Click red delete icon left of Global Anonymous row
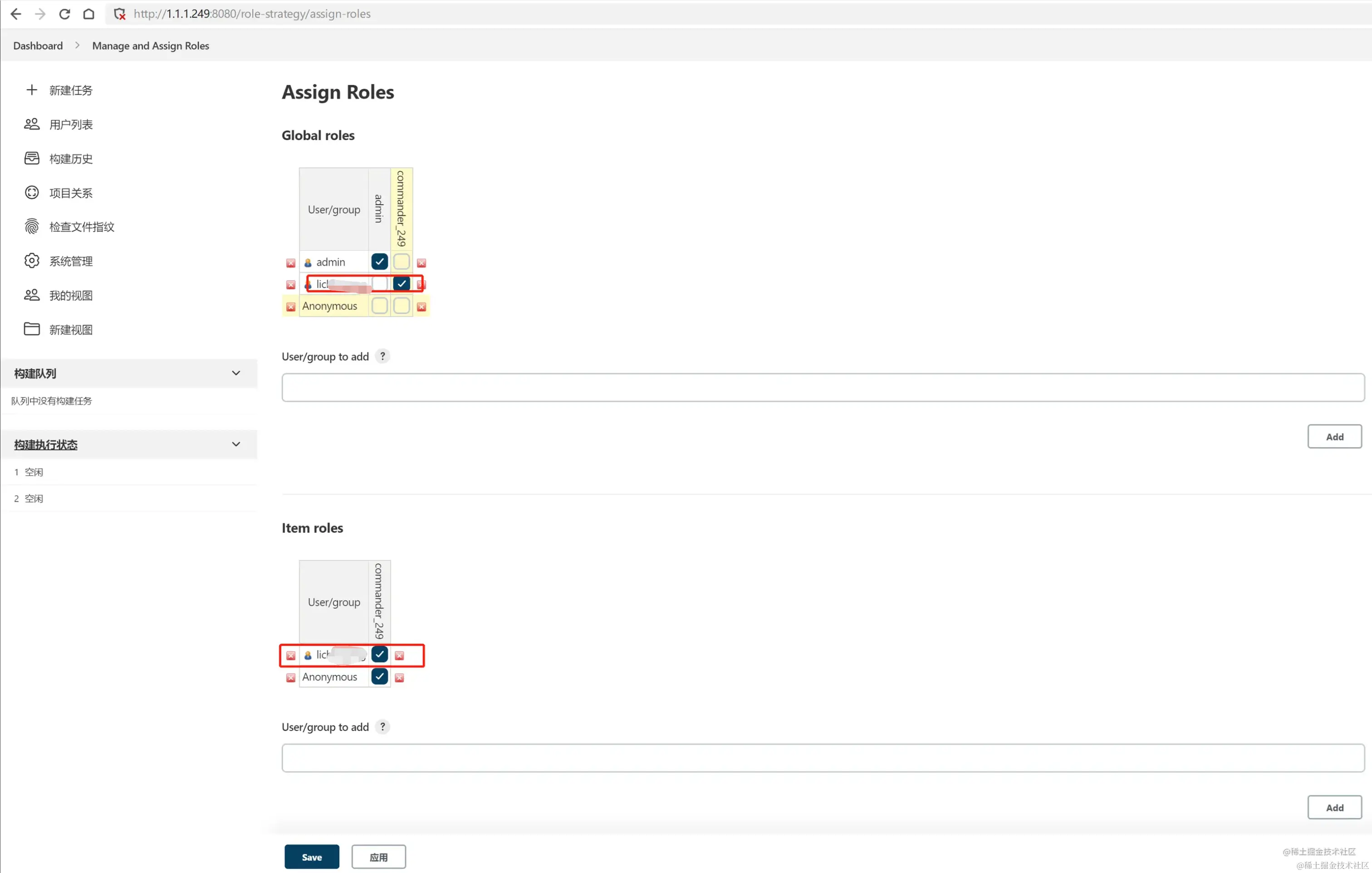 point(290,307)
